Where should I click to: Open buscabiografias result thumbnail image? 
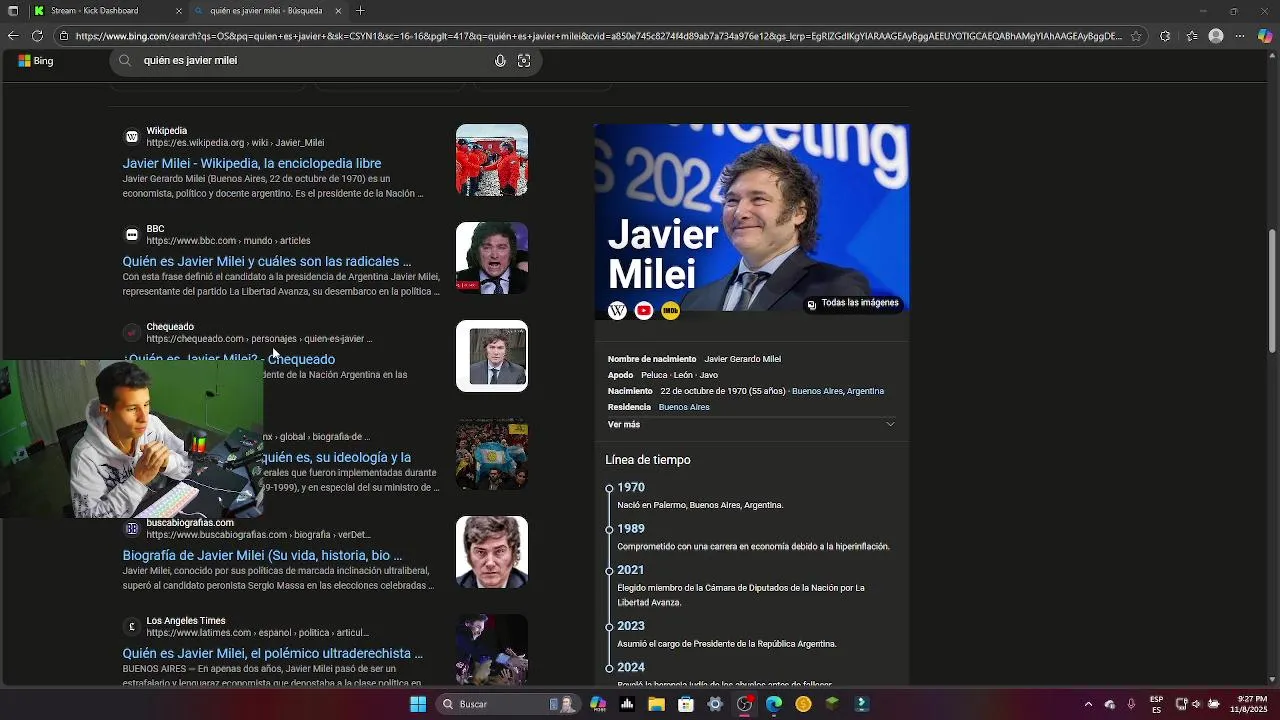[492, 552]
